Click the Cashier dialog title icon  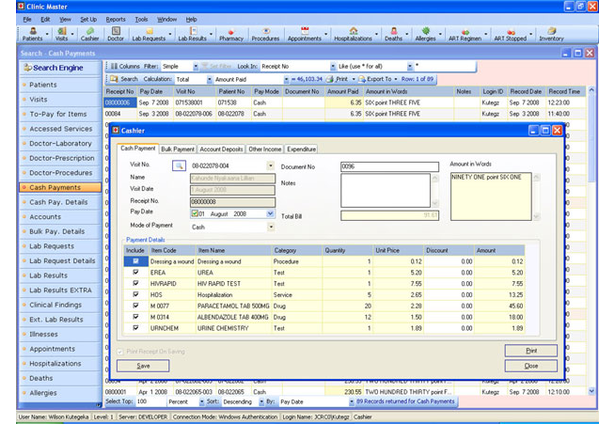pos(116,130)
